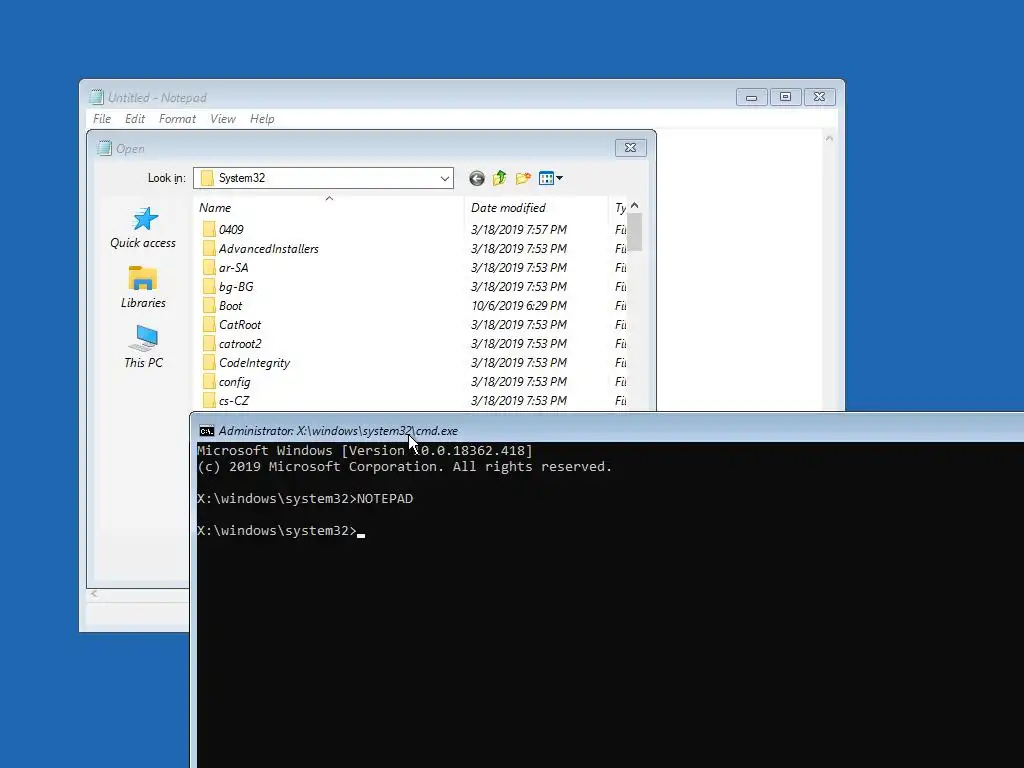Click the Command Prompt title bar
Image resolution: width=1024 pixels, height=768 pixels.
coord(607,430)
